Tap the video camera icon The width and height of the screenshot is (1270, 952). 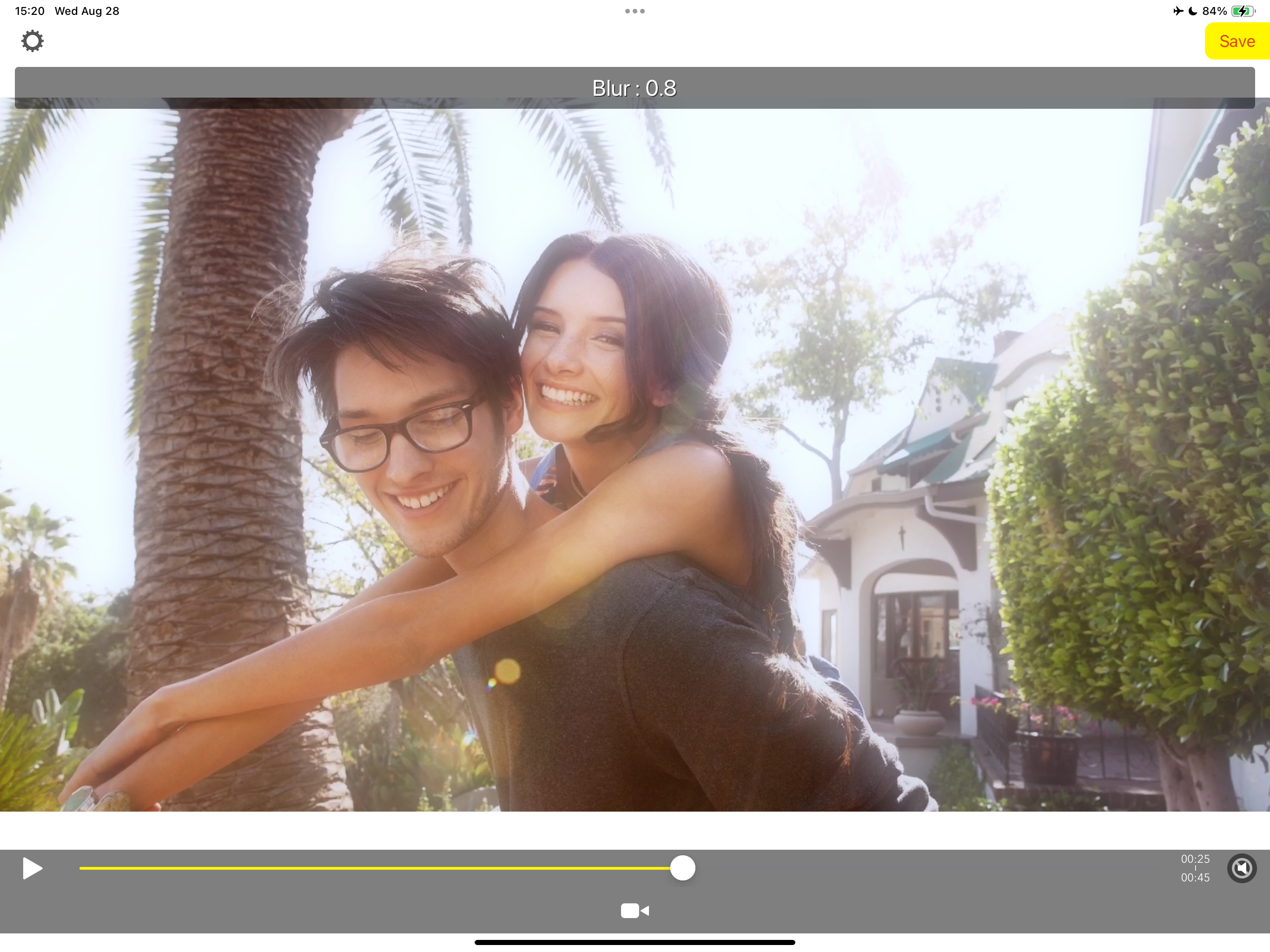click(635, 911)
